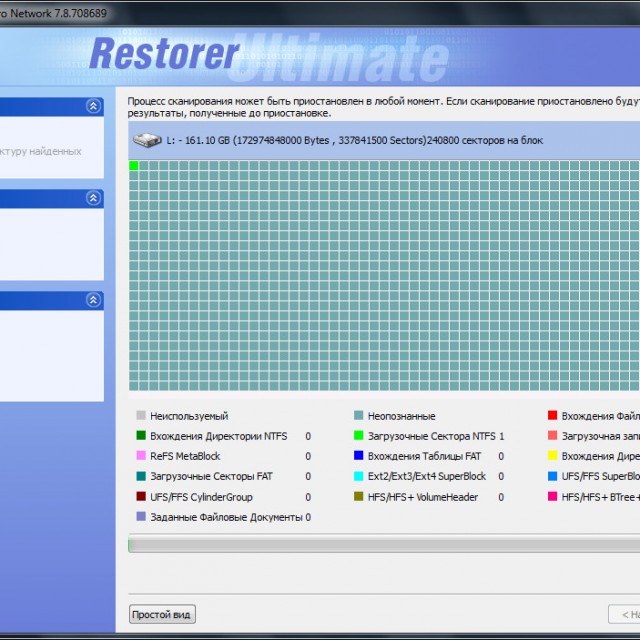Click the Заданные Файловые Документы label
640x640 pixels.
tap(227, 518)
